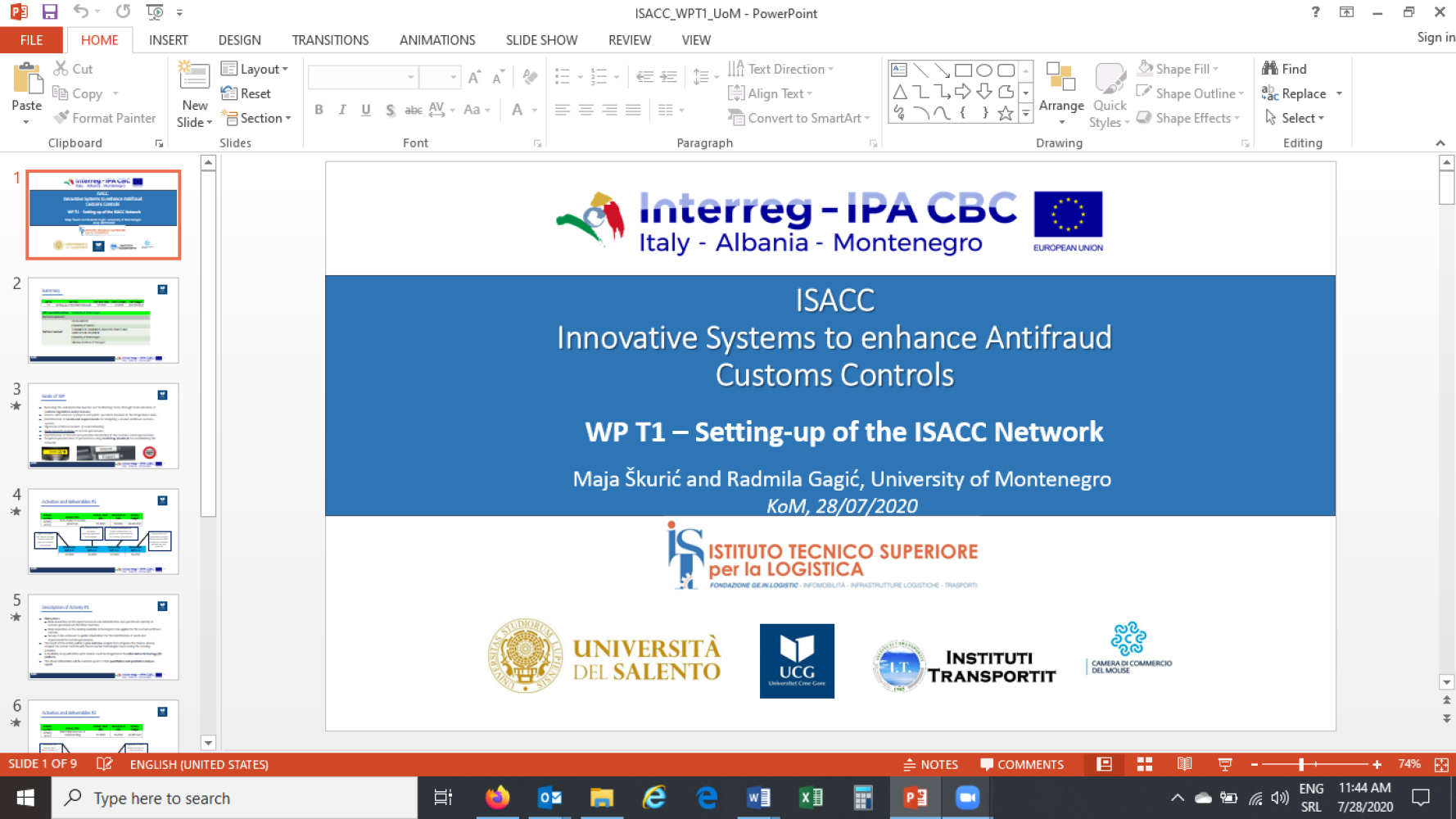Viewport: 1456px width, 819px height.
Task: Start Slide Show from status bar icon
Action: [1225, 764]
